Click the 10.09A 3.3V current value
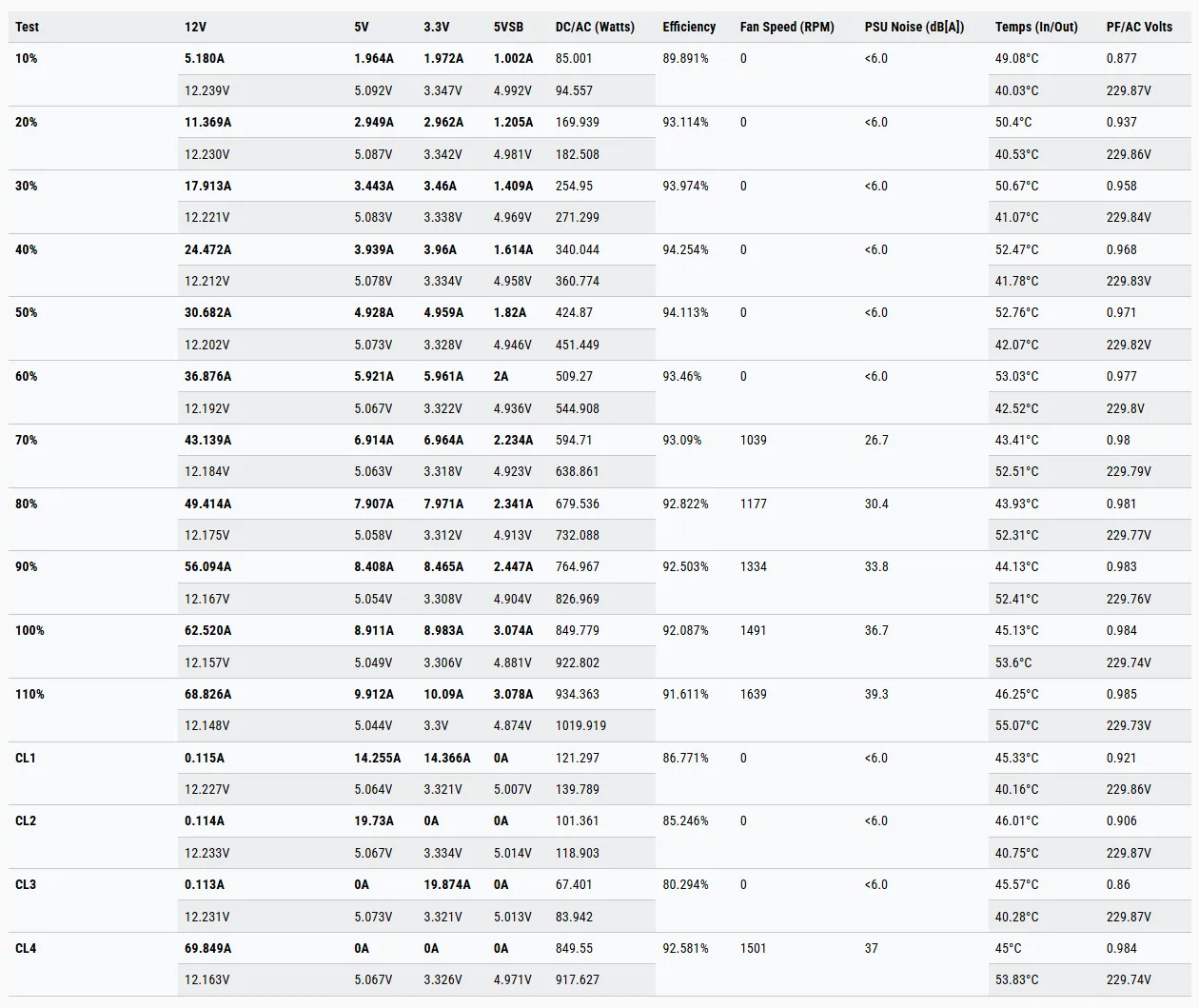 pos(443,694)
